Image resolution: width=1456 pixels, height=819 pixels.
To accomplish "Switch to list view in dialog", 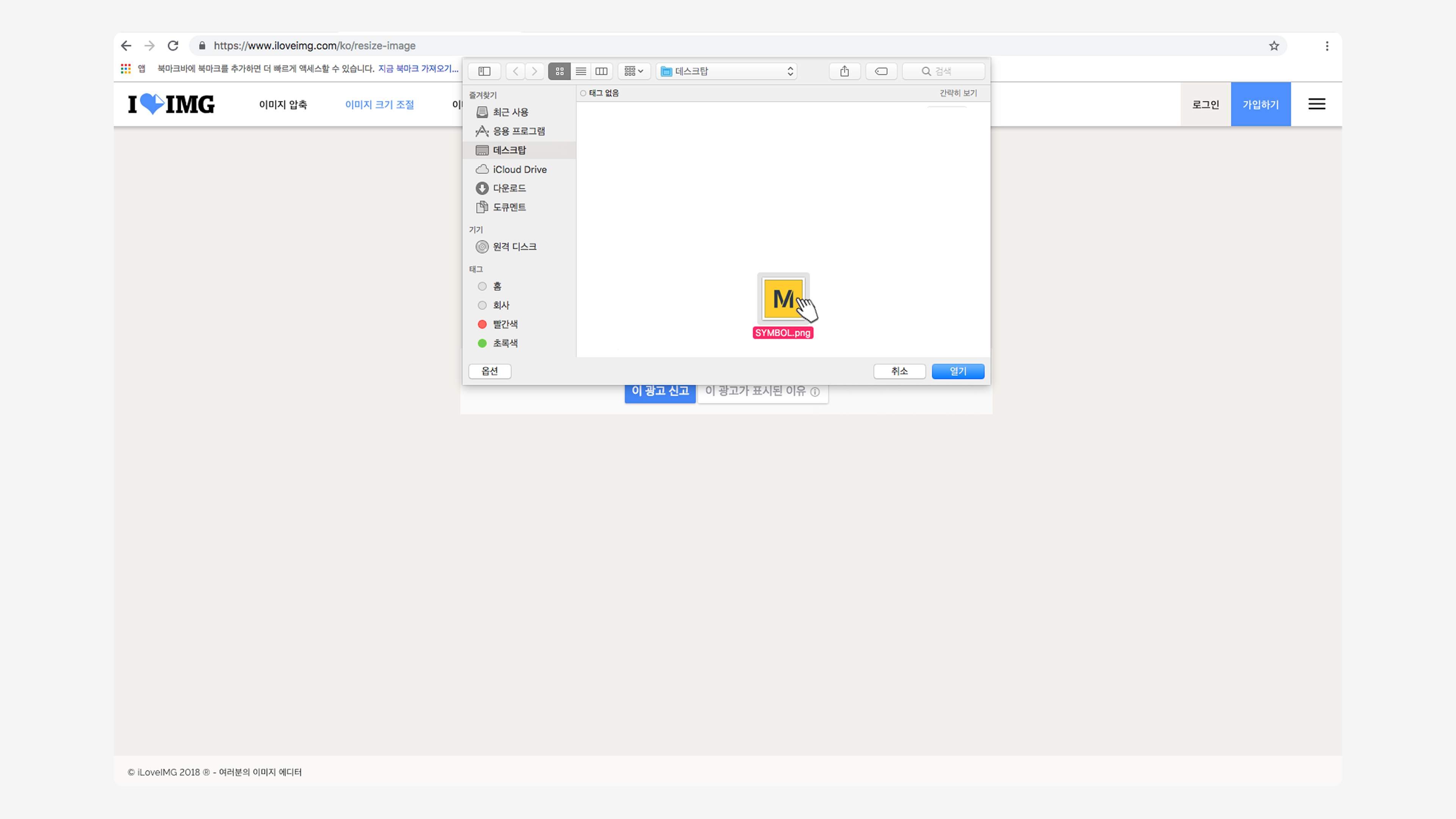I will (581, 71).
